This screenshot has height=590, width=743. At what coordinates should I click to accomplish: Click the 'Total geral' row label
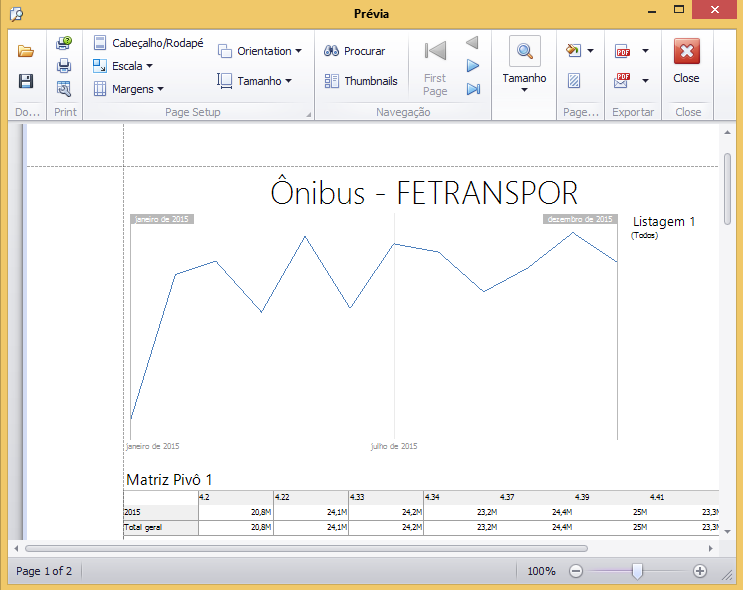(143, 527)
